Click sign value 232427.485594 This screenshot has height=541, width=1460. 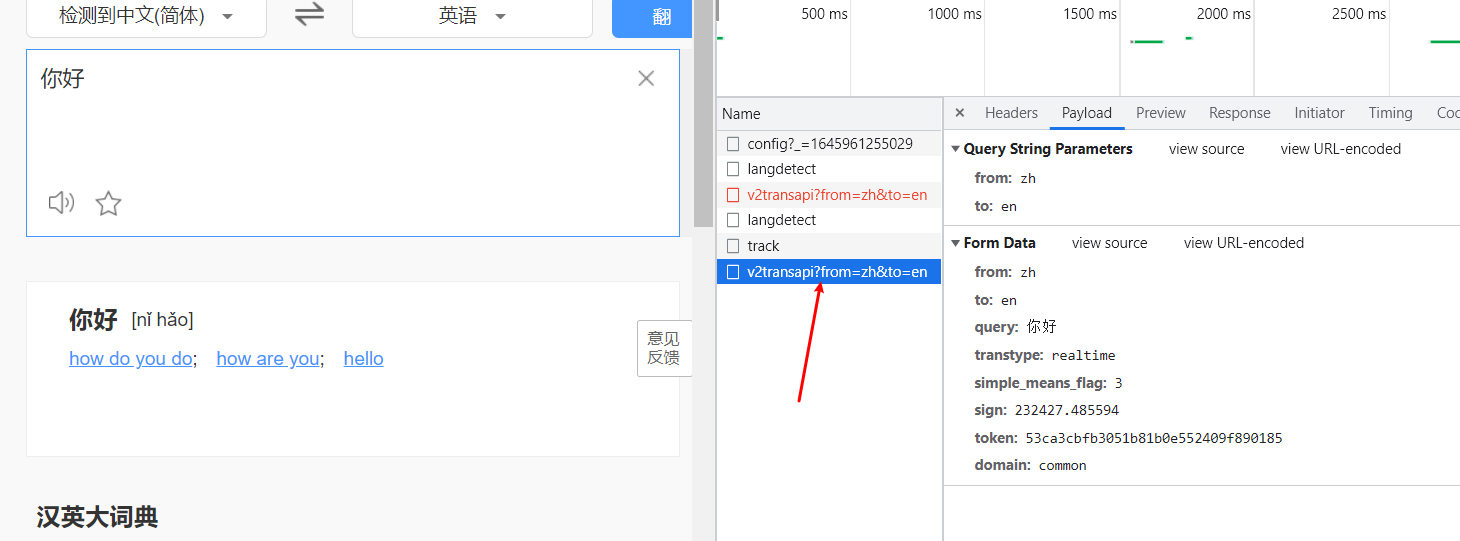[1066, 410]
